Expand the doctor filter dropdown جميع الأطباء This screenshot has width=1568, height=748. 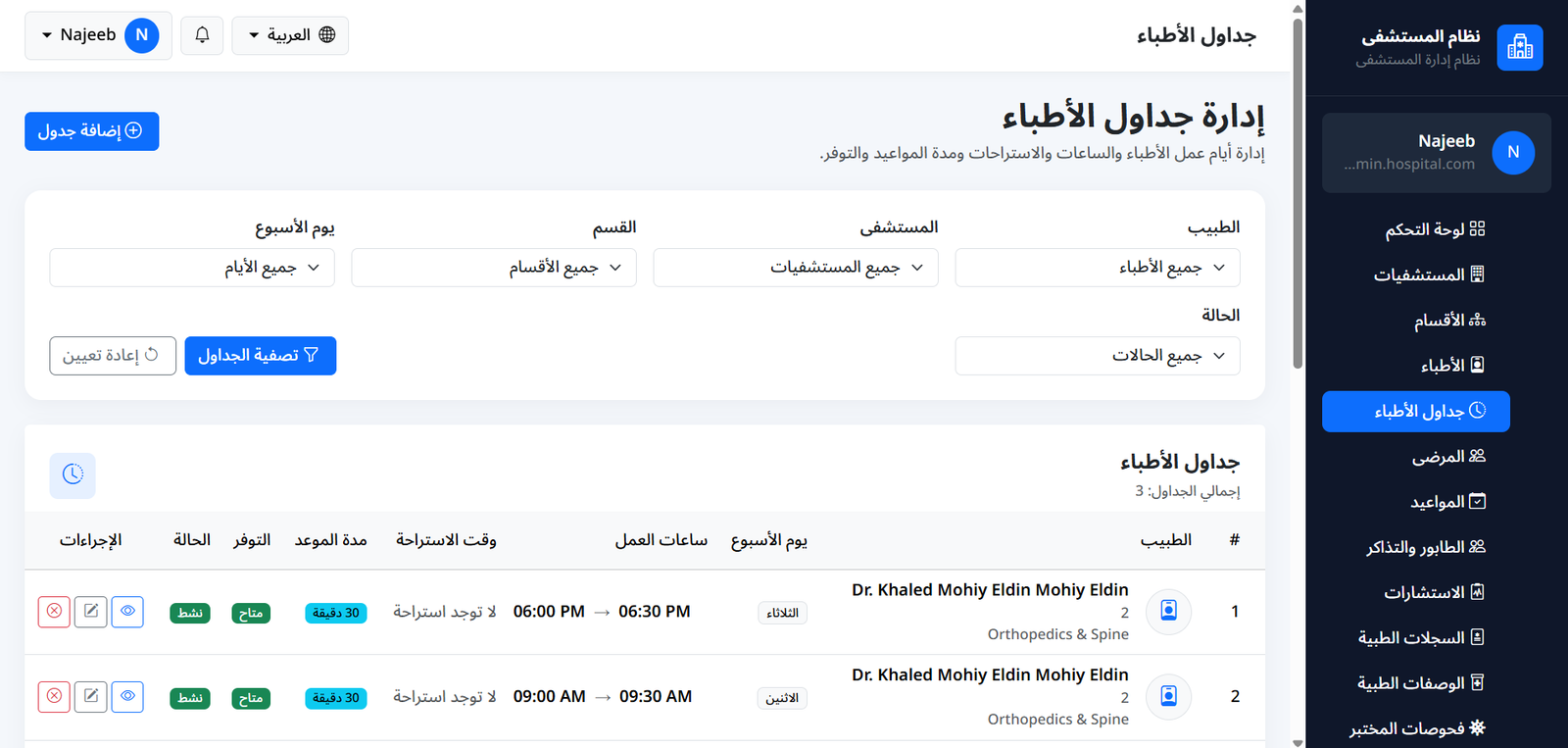[x=1098, y=268]
